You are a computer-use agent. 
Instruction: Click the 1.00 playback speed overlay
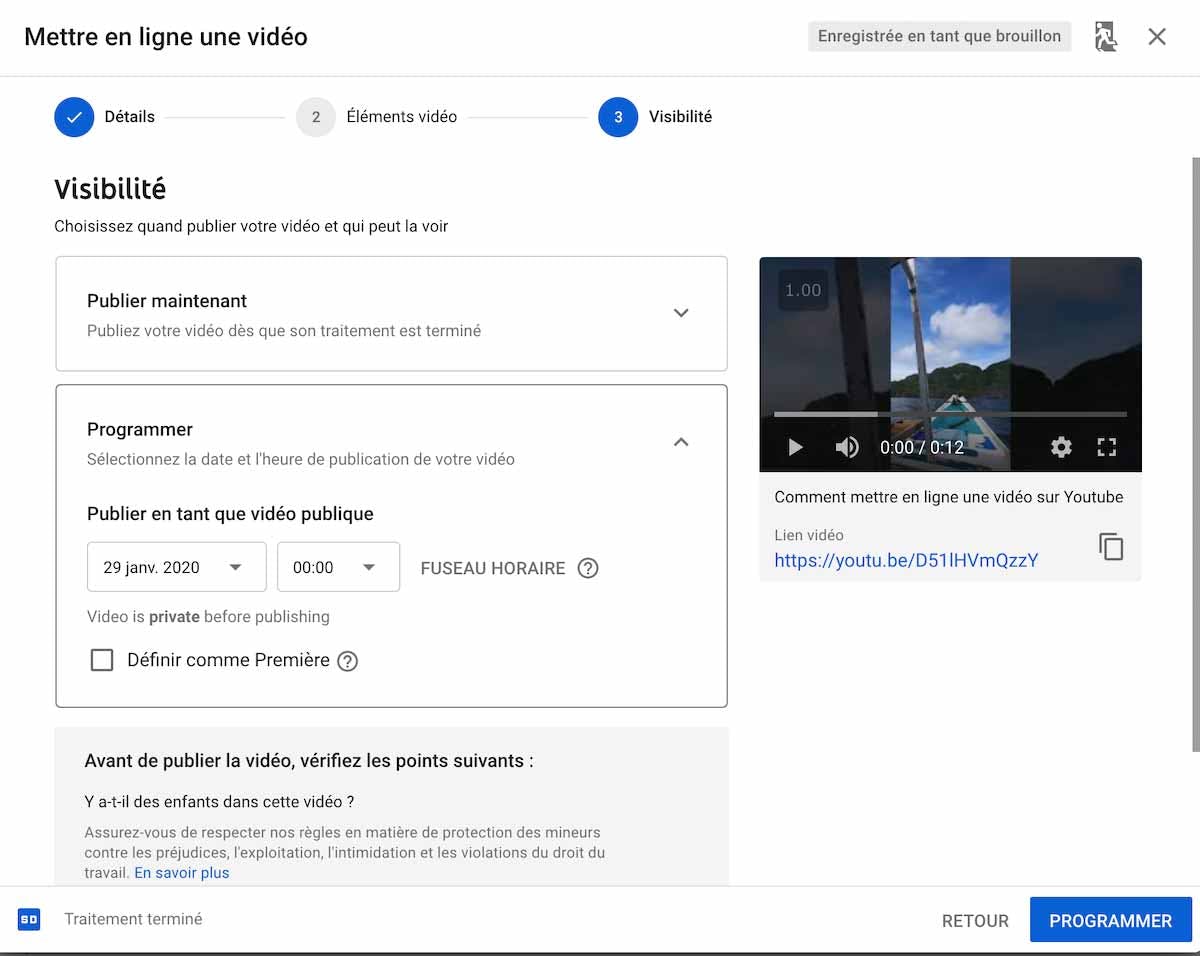coord(803,290)
